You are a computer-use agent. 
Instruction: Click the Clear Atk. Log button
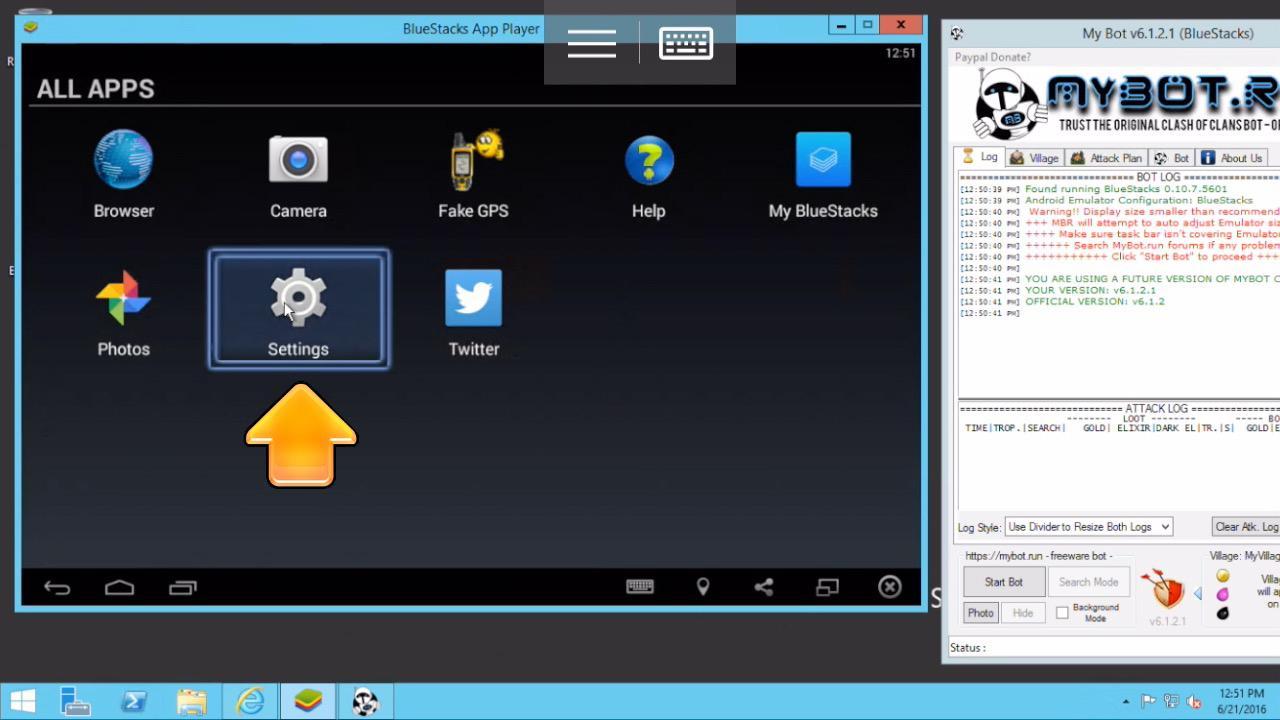(1246, 527)
